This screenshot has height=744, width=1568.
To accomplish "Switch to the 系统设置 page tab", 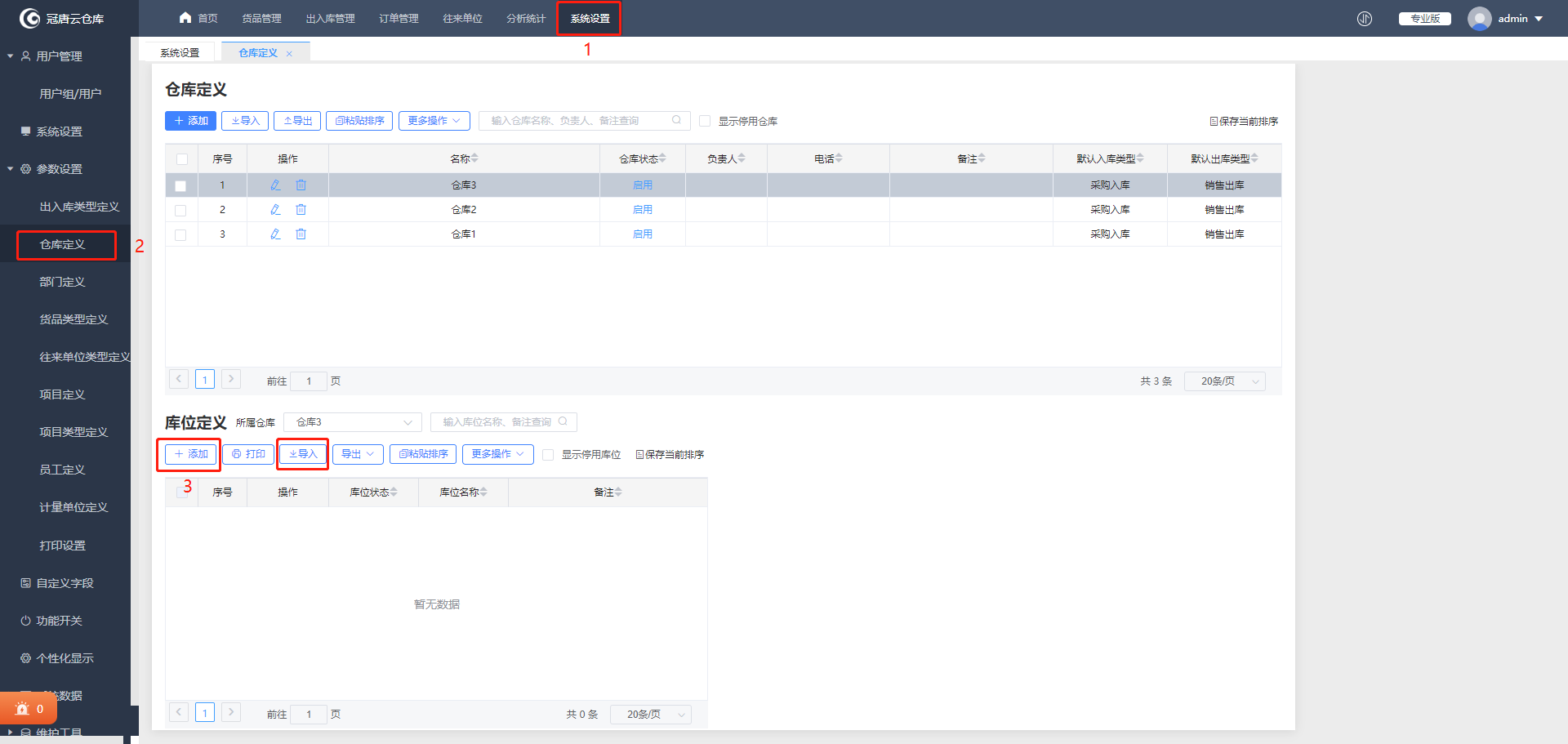I will [x=180, y=53].
